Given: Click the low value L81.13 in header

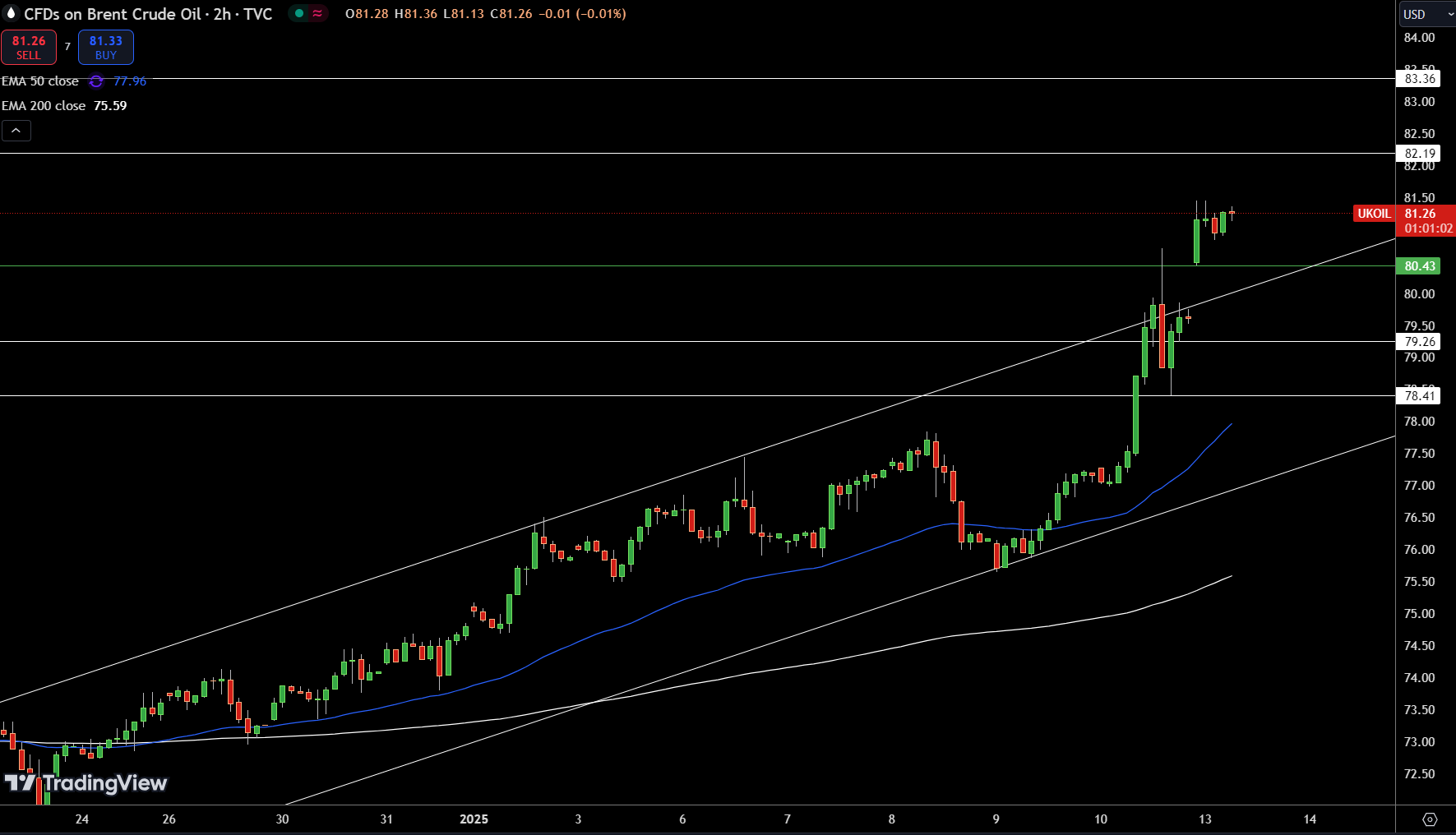Looking at the screenshot, I should click(x=464, y=14).
